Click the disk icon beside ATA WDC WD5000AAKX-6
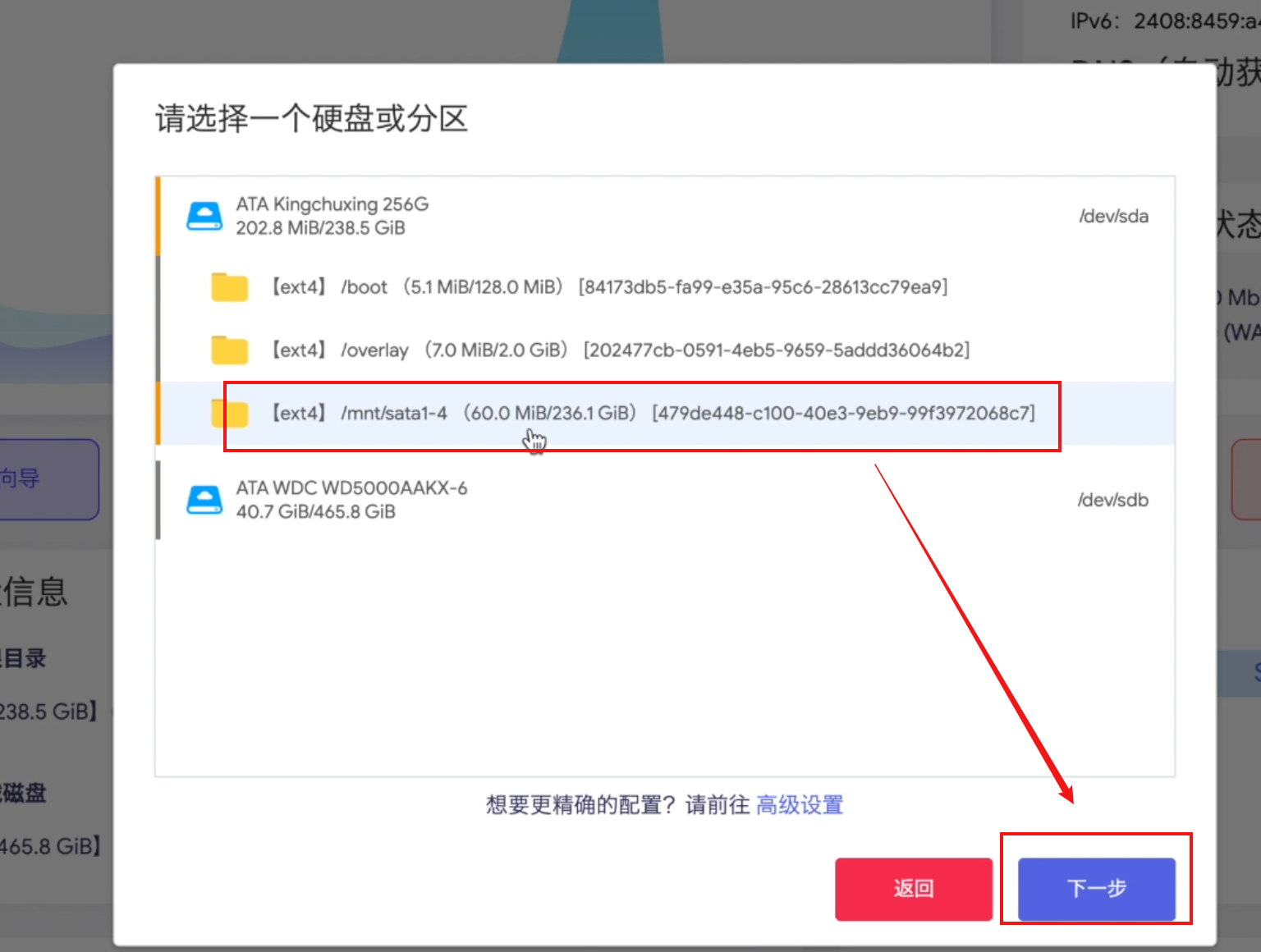The width and height of the screenshot is (1261, 952). [x=204, y=499]
